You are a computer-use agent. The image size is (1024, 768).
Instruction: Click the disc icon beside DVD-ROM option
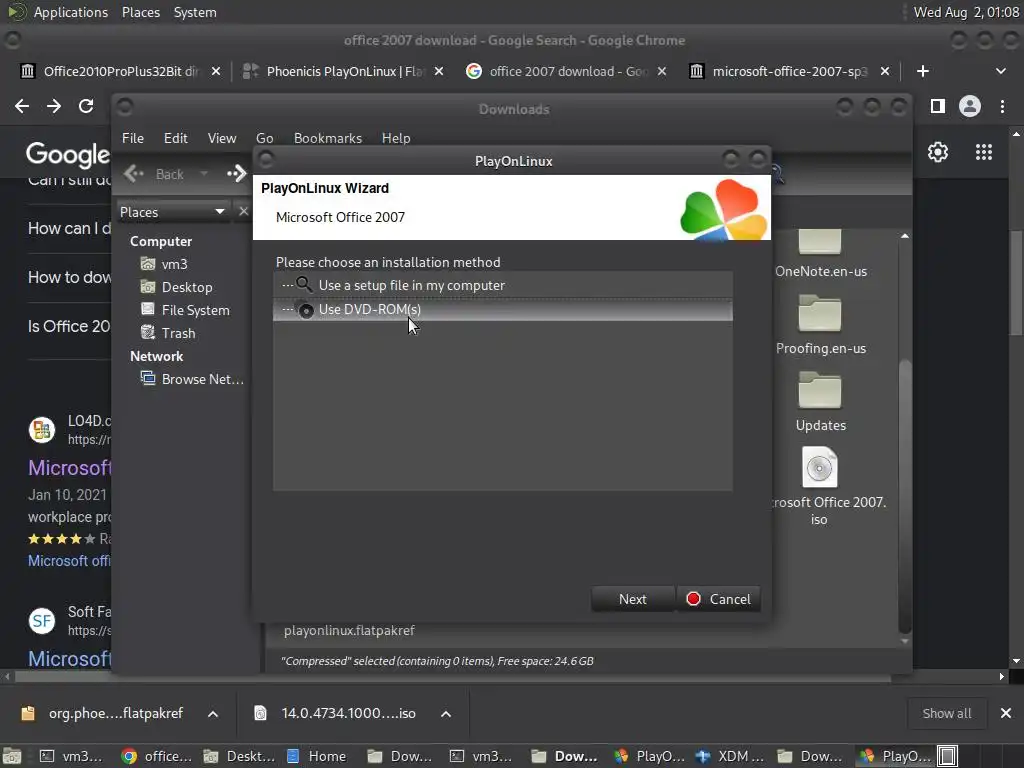coord(306,310)
